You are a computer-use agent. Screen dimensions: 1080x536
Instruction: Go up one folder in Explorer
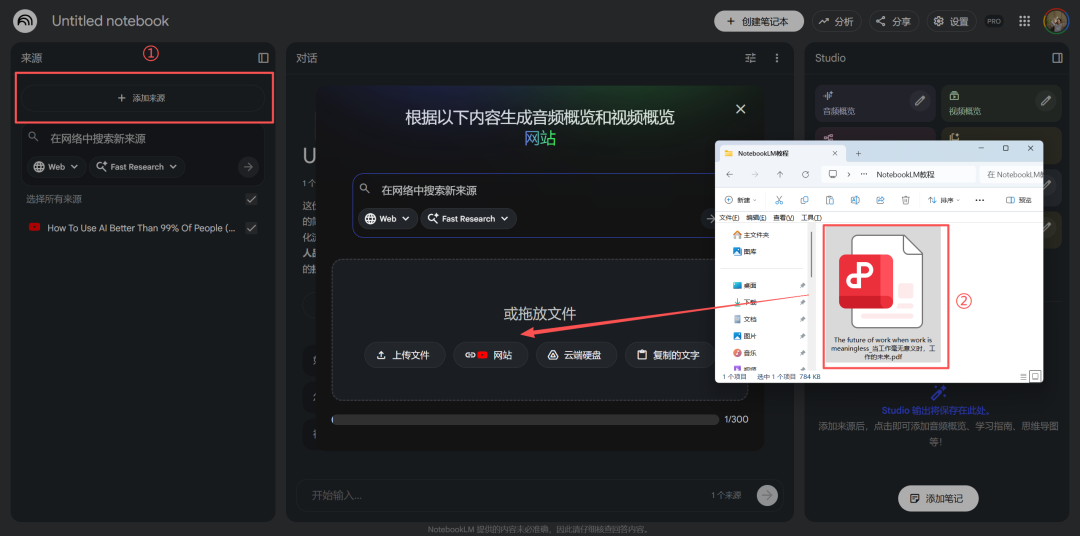click(779, 174)
